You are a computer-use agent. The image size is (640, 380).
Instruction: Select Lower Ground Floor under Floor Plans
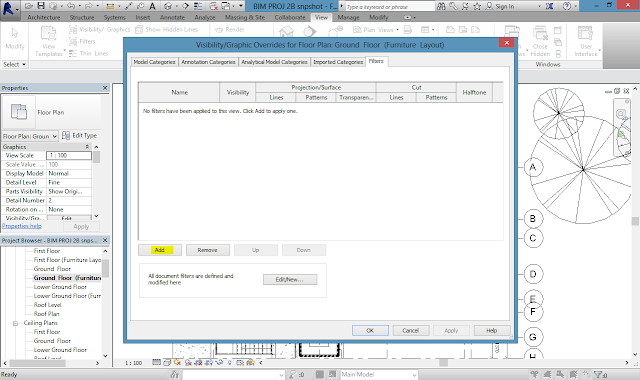(60, 287)
